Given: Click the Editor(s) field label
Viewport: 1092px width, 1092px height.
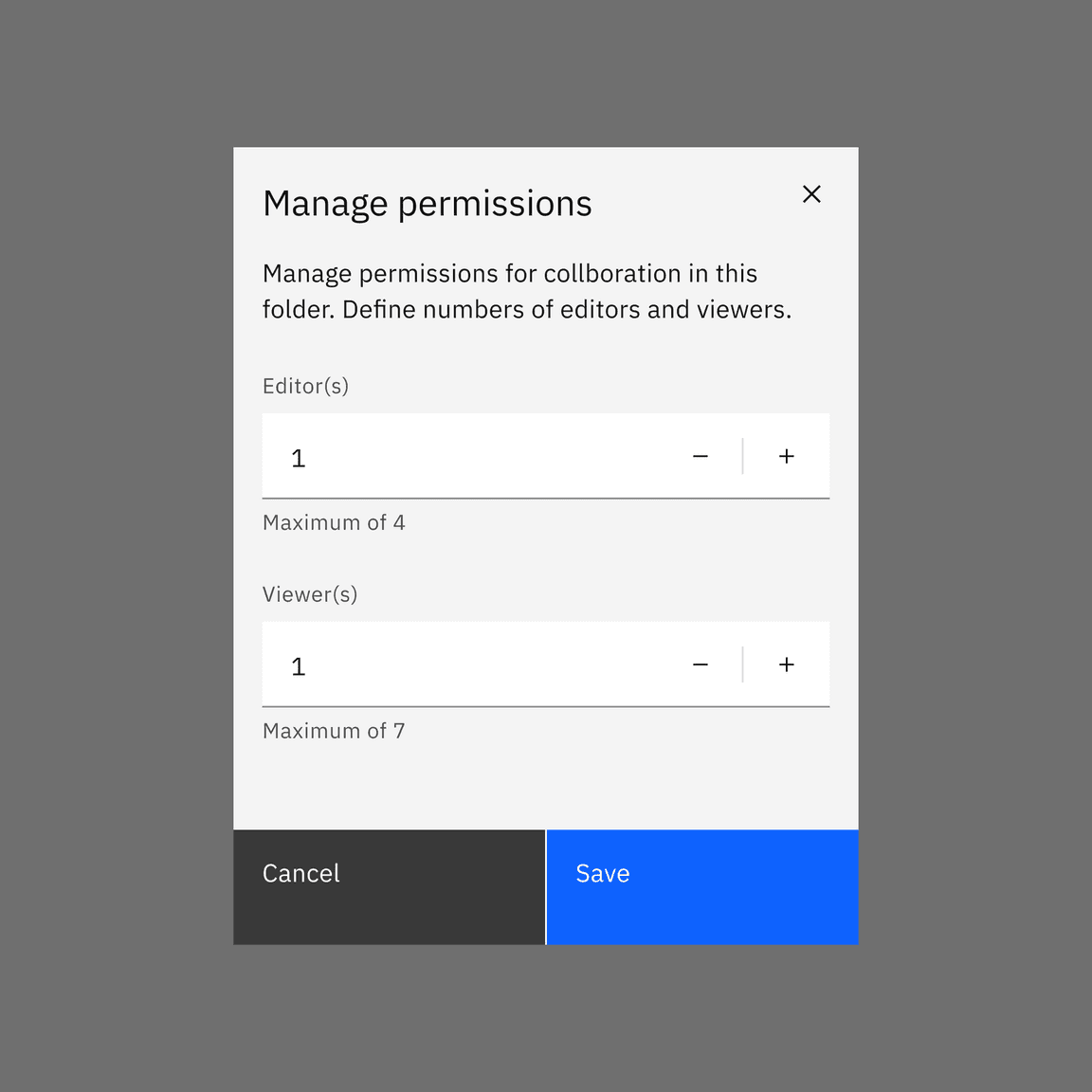Looking at the screenshot, I should (305, 386).
